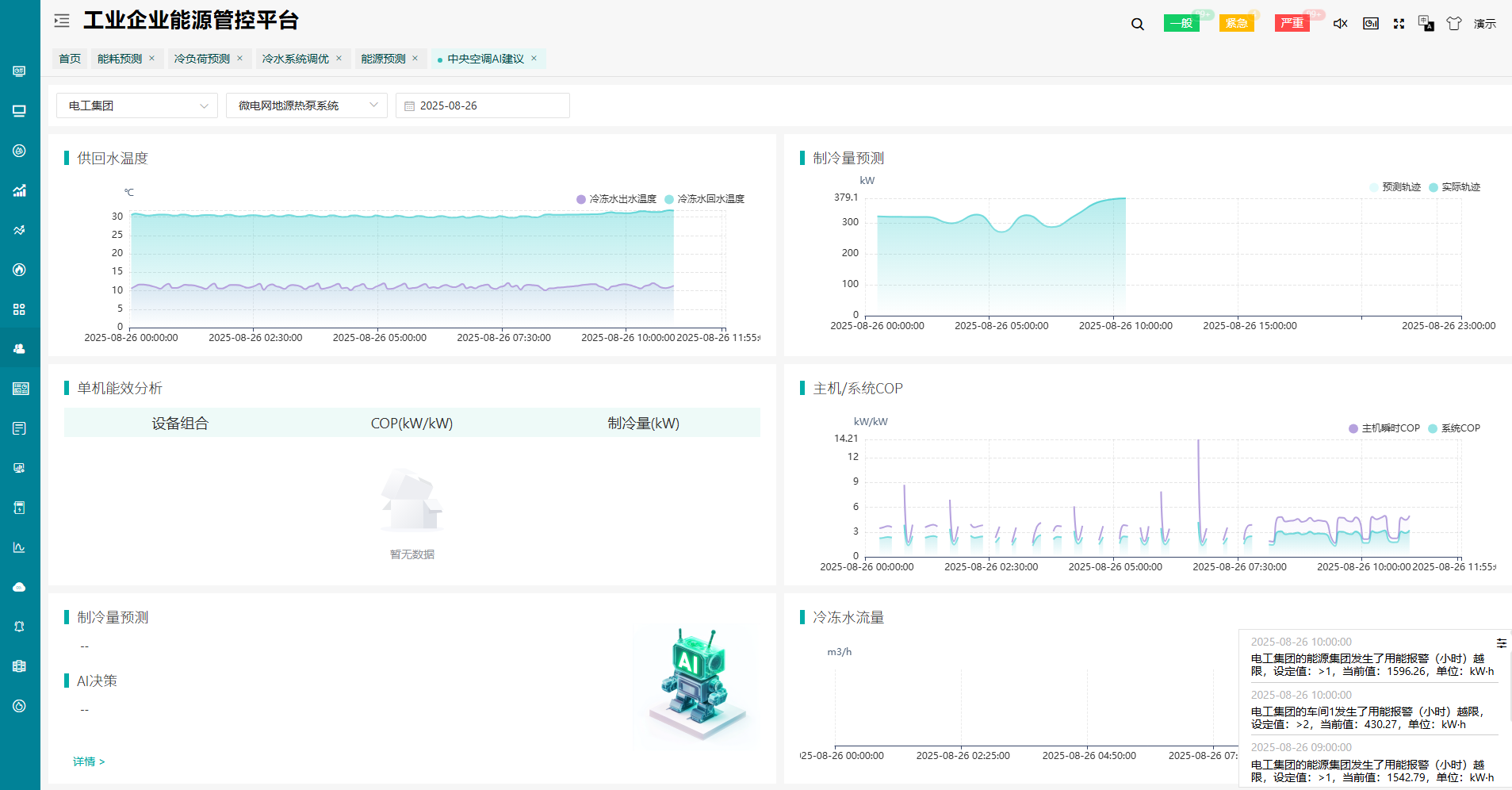1512x790 pixels.
Task: Expand the 电工集团 organization dropdown
Action: point(137,105)
